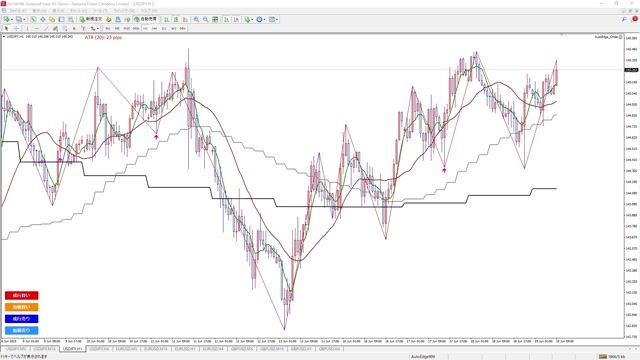This screenshot has height=360, width=640.
Task: Open the チャート (Chart) menu
Action: click(x=78, y=10)
